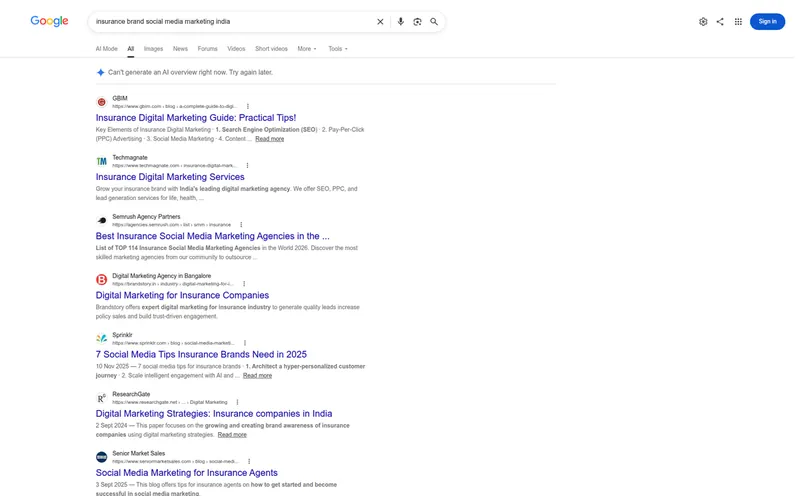This screenshot has height=496, width=800.
Task: Open the Forums tab
Action: coord(207,49)
